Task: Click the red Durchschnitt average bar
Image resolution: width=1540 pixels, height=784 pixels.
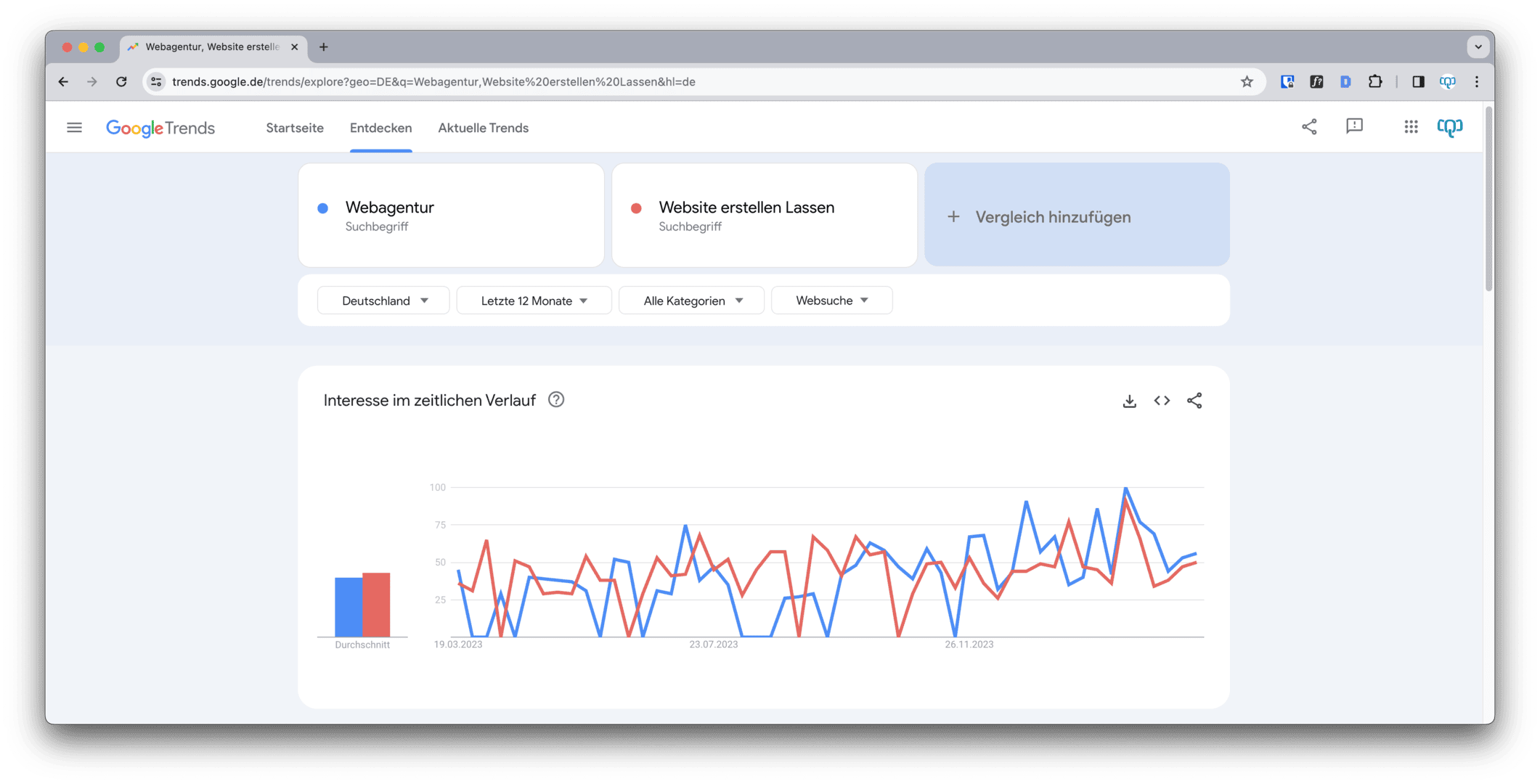Action: (376, 605)
